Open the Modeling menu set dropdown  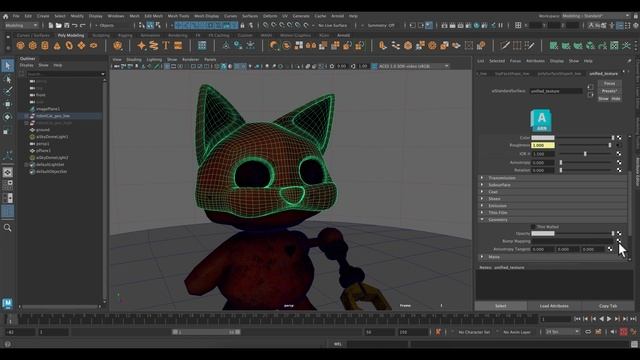pyautogui.click(x=21, y=25)
